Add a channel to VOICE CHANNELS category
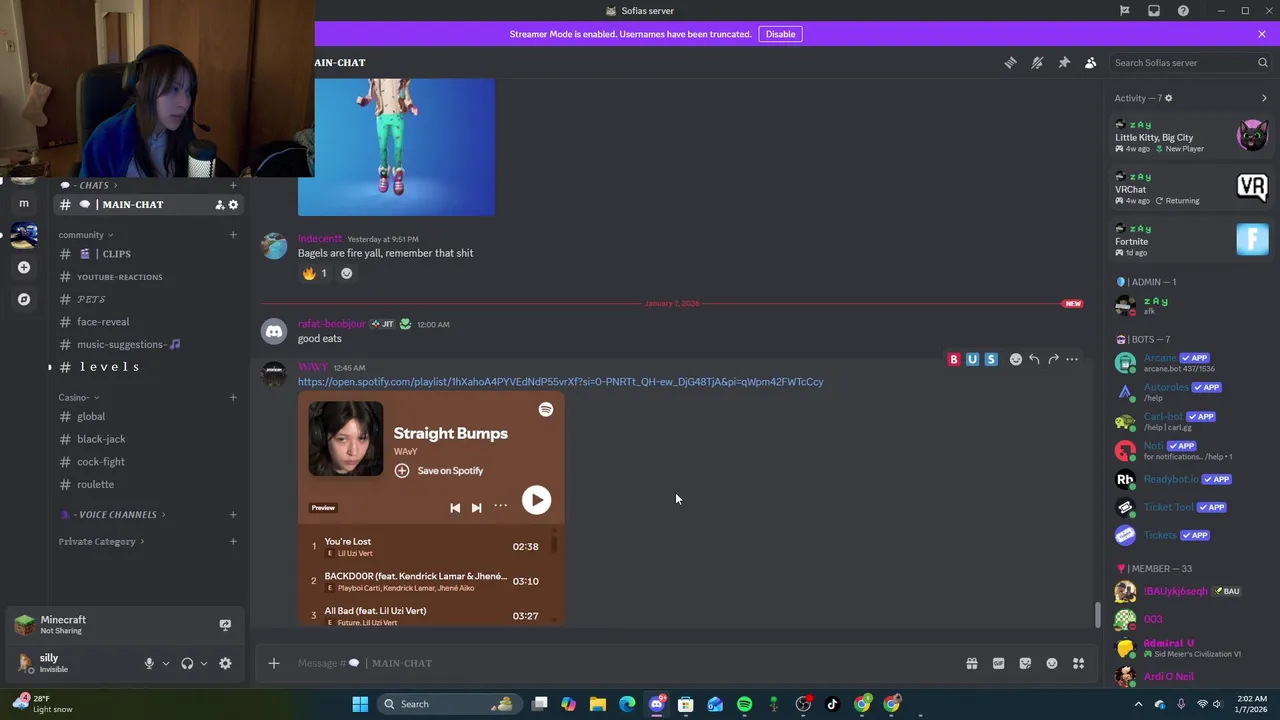The height and width of the screenshot is (720, 1280). 233,515
